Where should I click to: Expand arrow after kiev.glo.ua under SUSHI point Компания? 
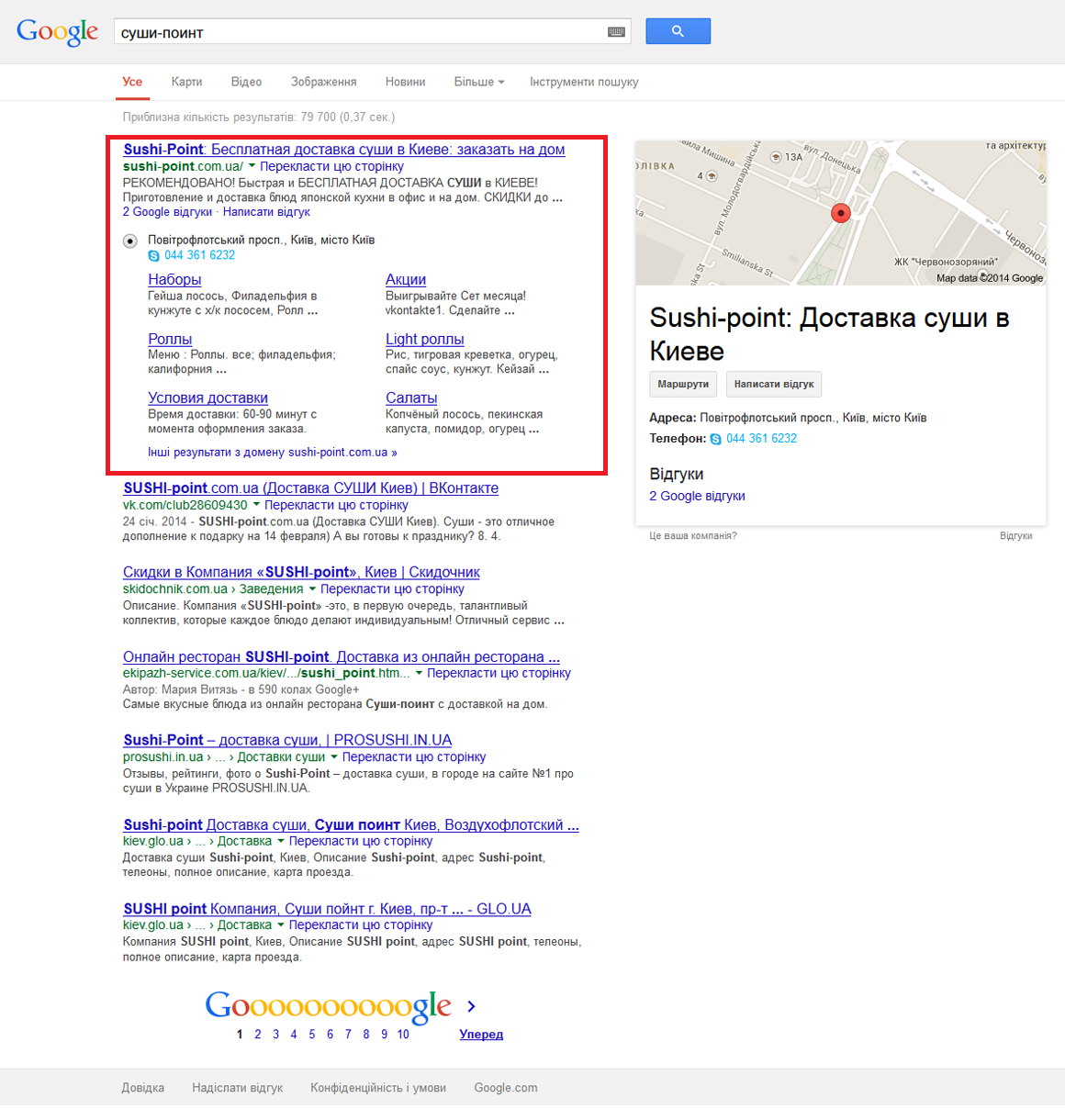click(x=281, y=924)
